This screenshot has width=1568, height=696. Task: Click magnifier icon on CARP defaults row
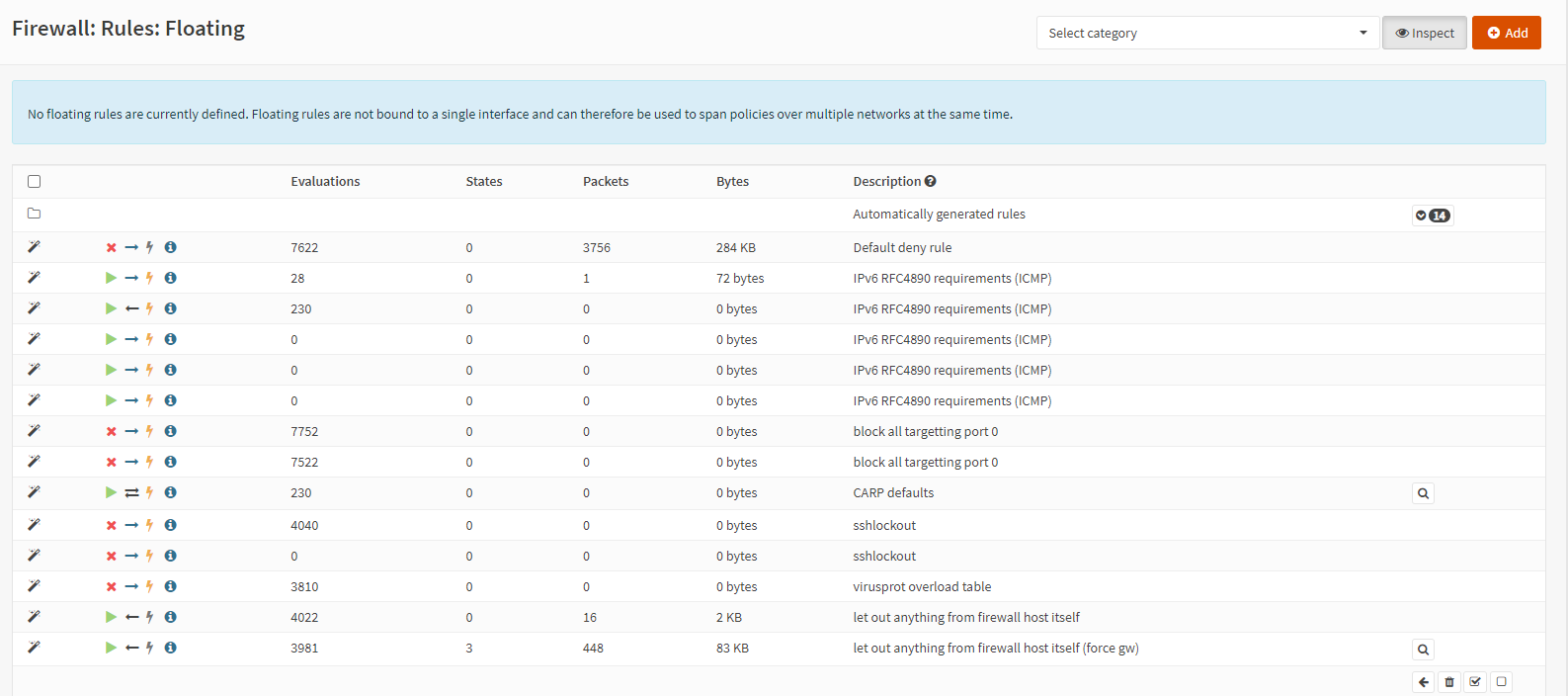coord(1423,493)
